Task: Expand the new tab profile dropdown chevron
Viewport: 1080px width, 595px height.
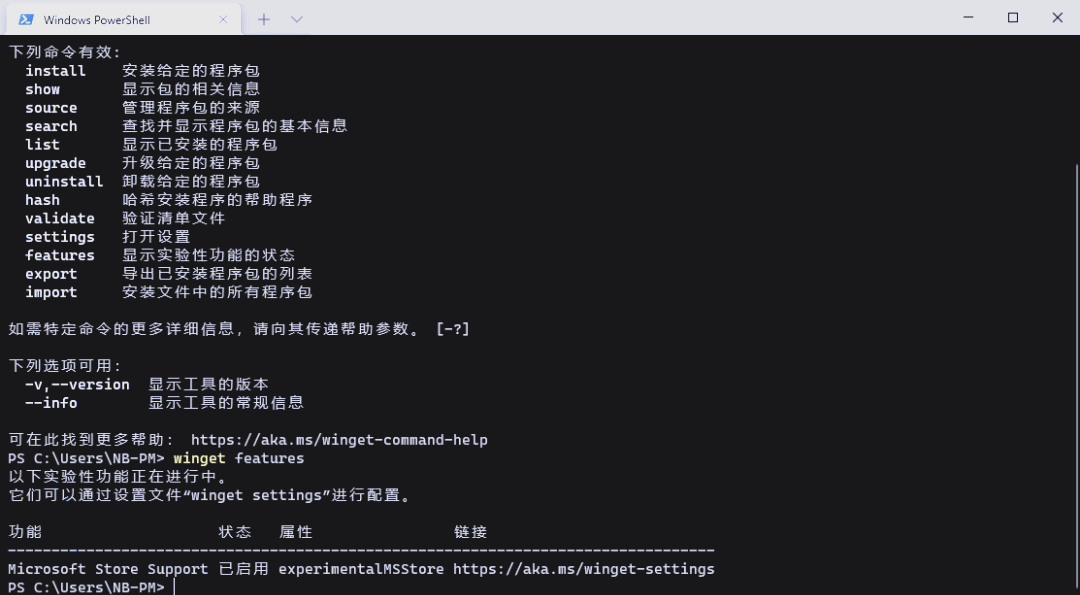Action: point(297,19)
